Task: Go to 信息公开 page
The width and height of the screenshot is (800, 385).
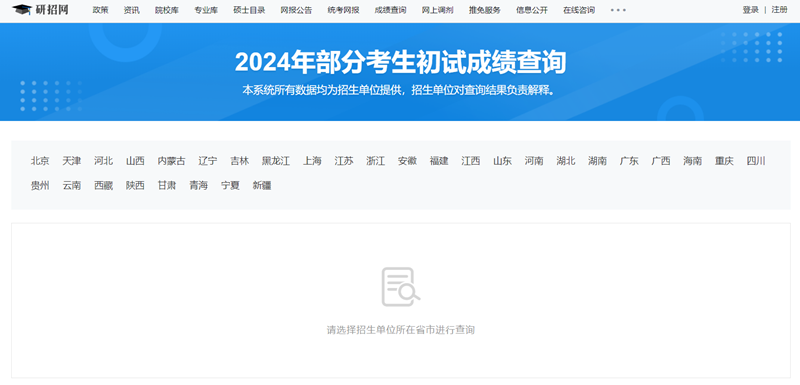Action: click(532, 10)
